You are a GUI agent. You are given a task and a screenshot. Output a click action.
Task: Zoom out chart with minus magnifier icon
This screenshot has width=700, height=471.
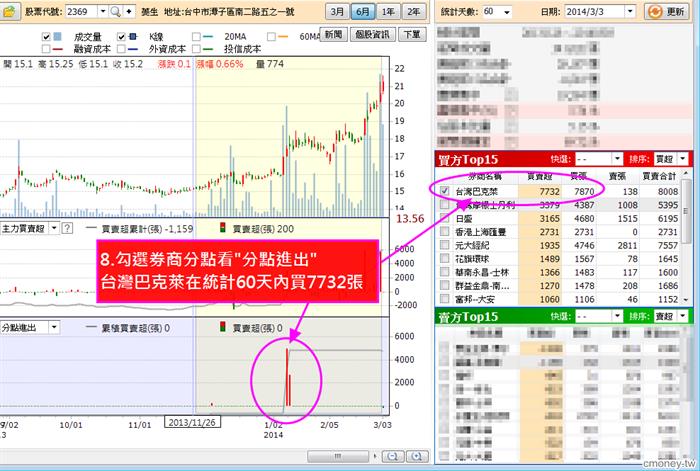(393, 456)
